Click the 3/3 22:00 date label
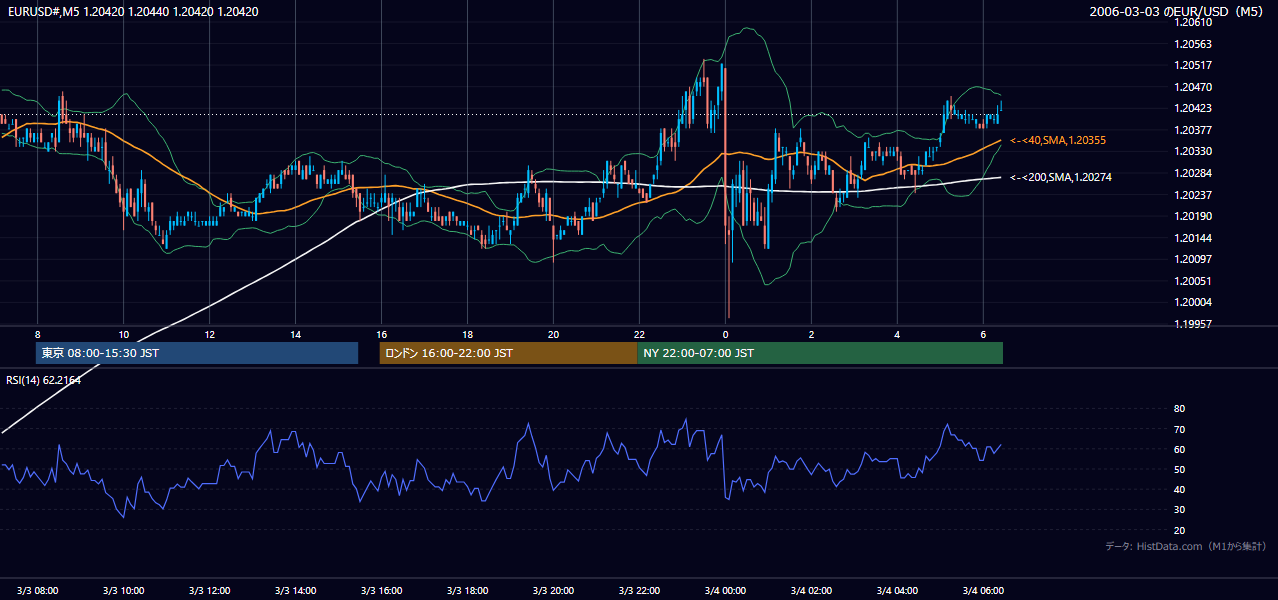This screenshot has height=600, width=1278. point(639,590)
